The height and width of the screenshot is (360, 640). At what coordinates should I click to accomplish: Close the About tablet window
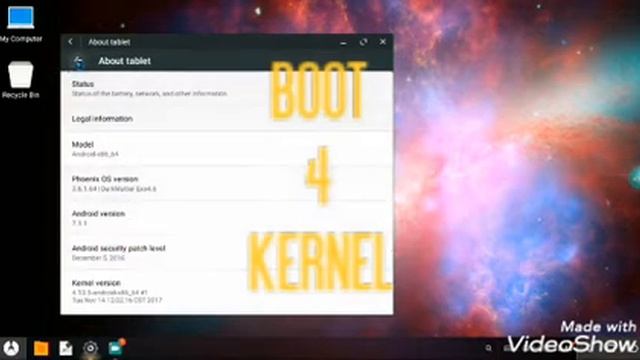point(382,42)
